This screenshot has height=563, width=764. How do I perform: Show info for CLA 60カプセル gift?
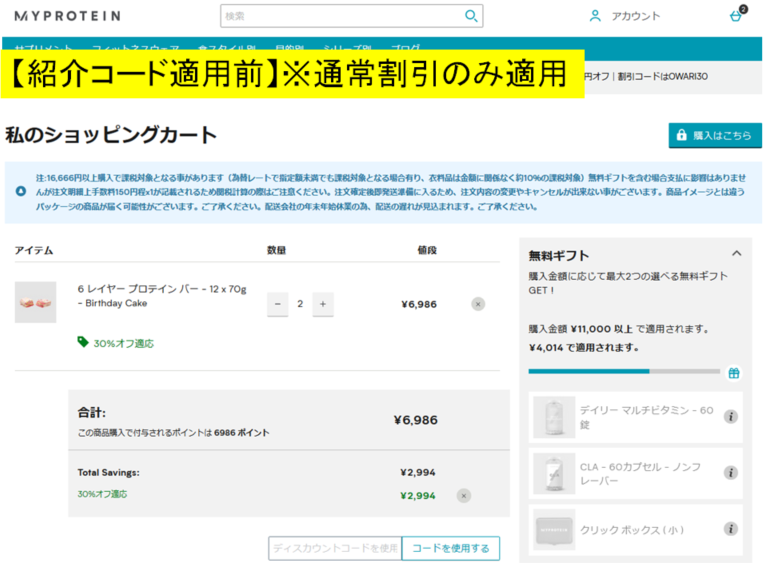tap(730, 473)
